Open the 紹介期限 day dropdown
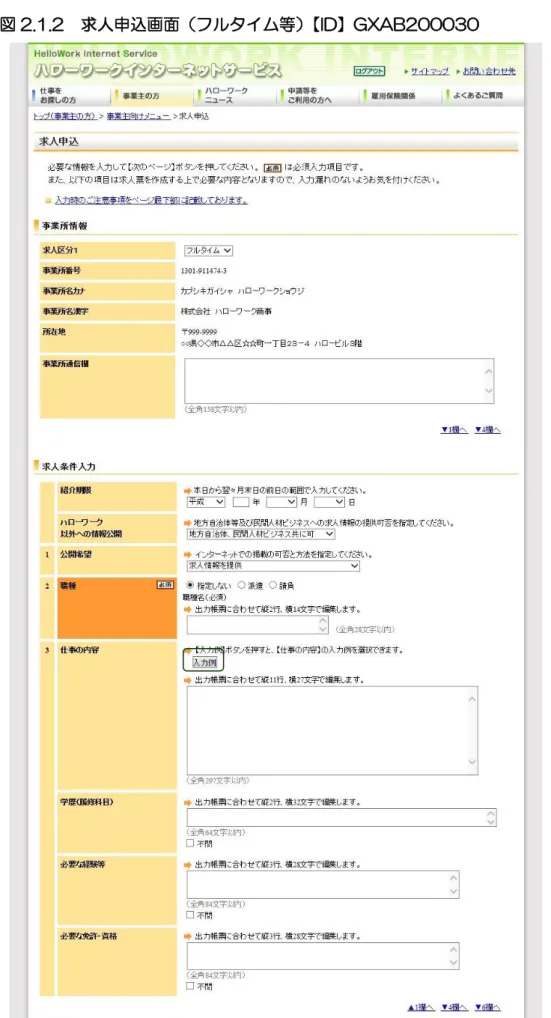Image resolution: width=551 pixels, height=1018 pixels. point(329,502)
